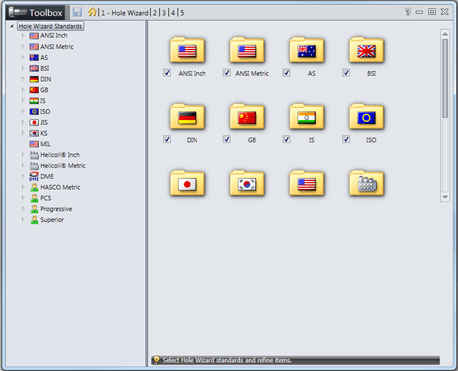
Task: Click the Save icon in toolbar
Action: [77, 12]
